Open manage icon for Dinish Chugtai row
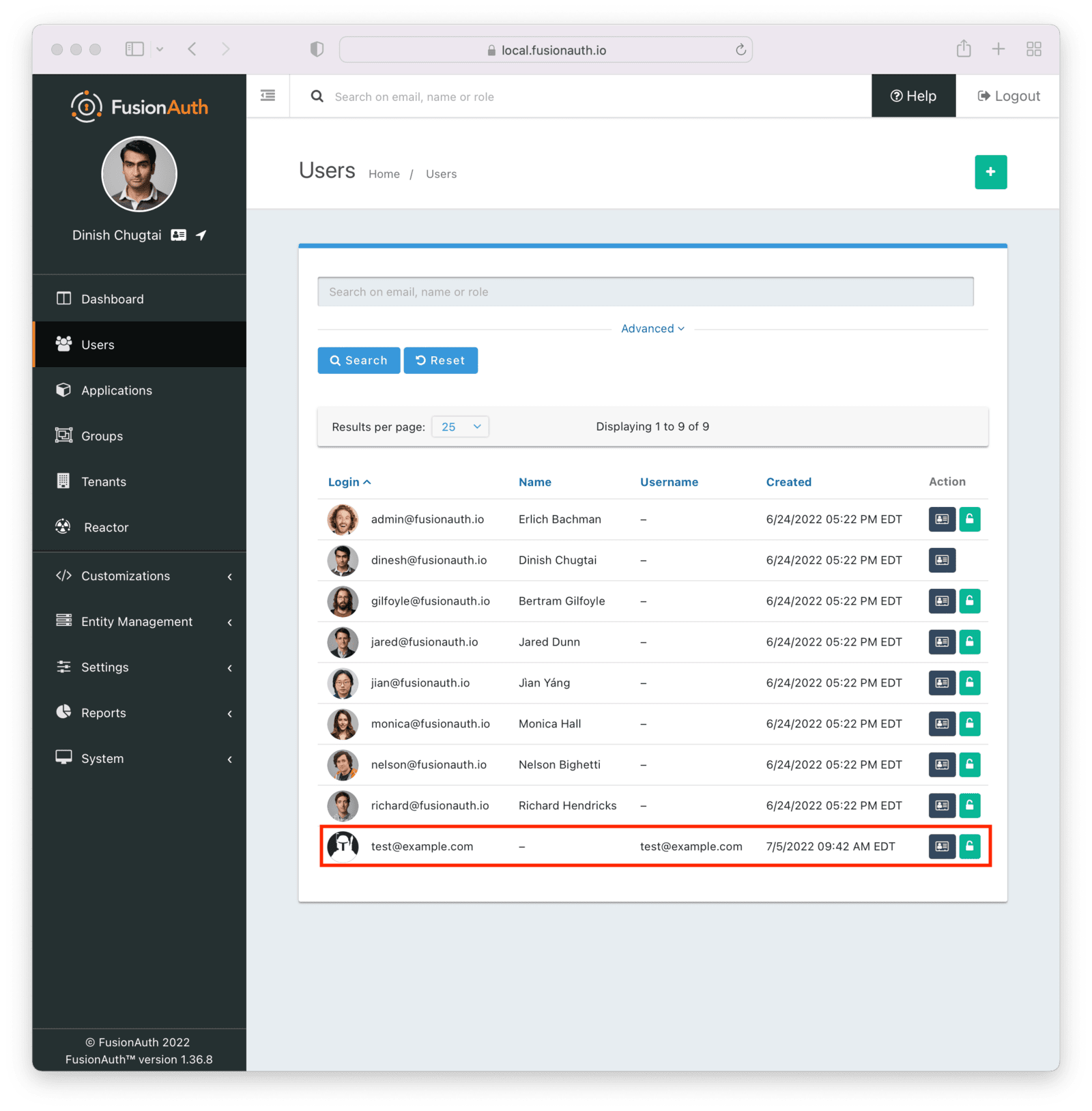Screen dimensions: 1092x1111 click(941, 560)
